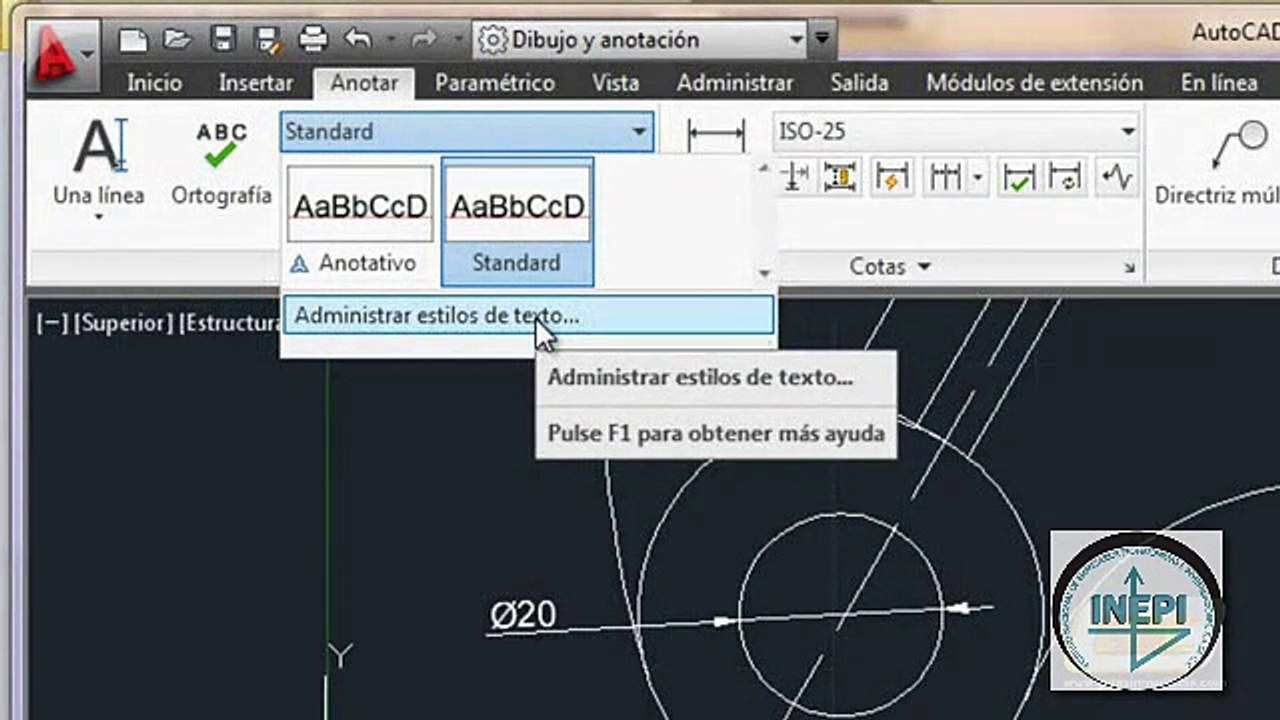Screen dimensions: 1280x720
Task: Select the Anotar ribbon tab
Action: click(x=364, y=83)
